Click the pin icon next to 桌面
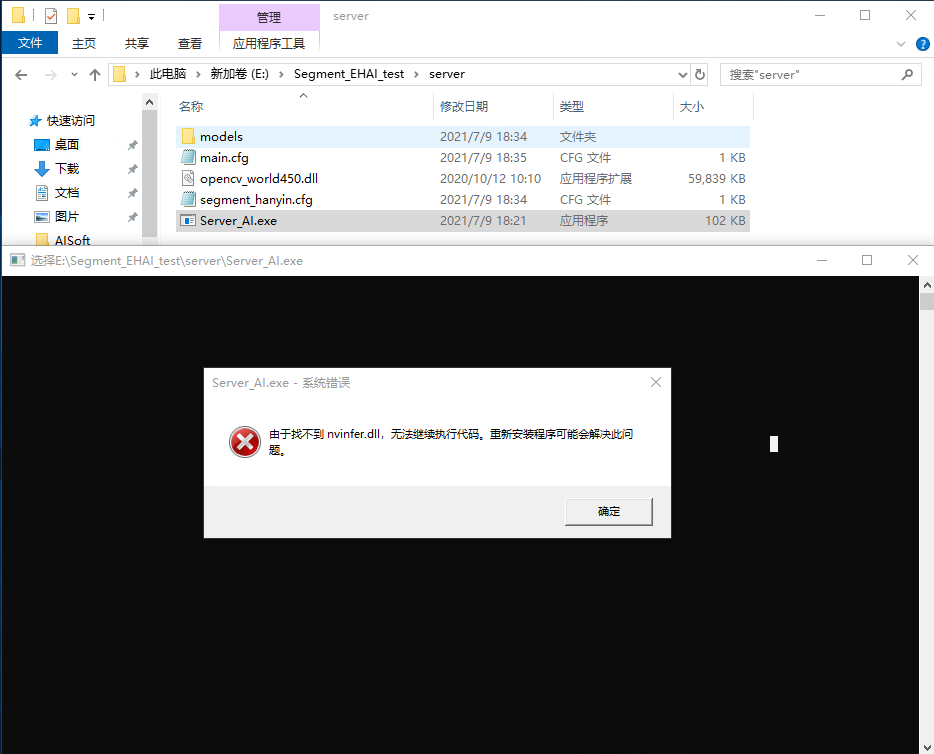 tap(132, 145)
